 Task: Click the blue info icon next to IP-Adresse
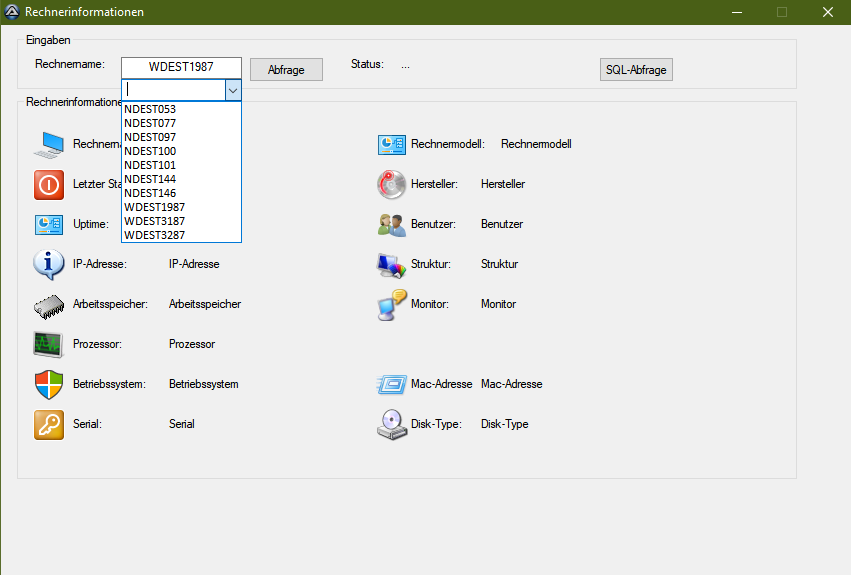48,264
